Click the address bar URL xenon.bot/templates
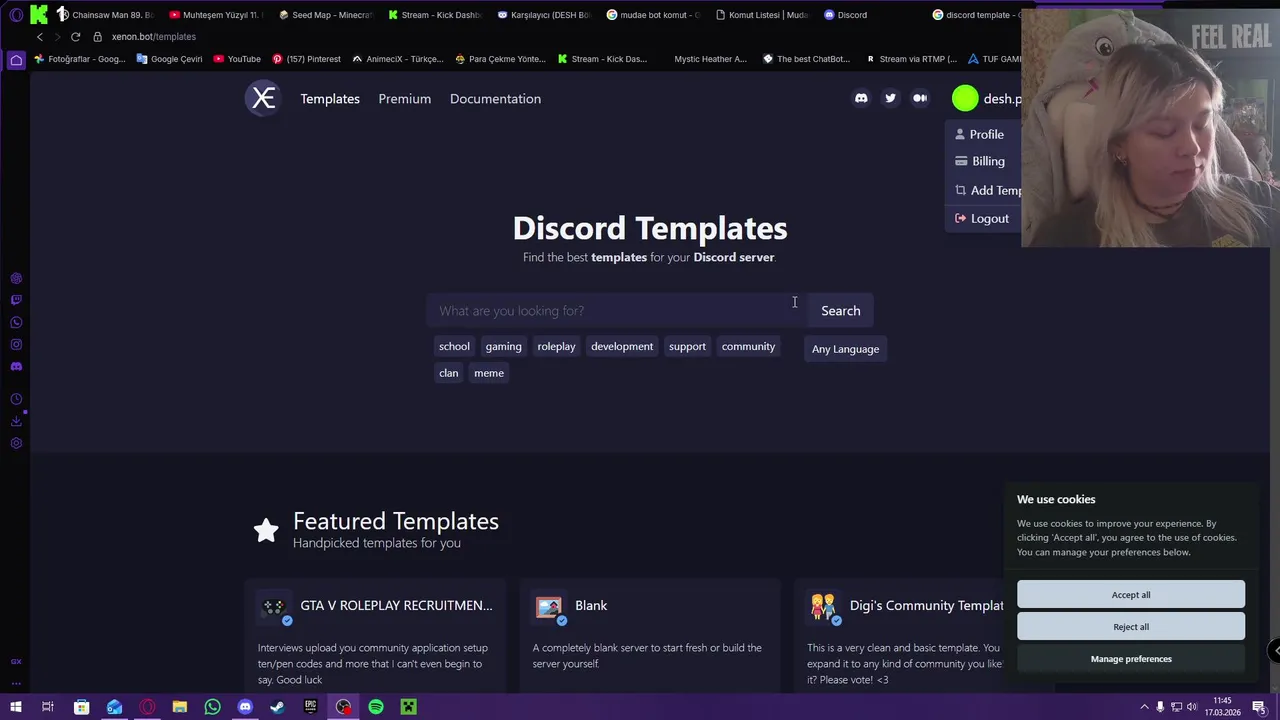The height and width of the screenshot is (720, 1280). (154, 37)
